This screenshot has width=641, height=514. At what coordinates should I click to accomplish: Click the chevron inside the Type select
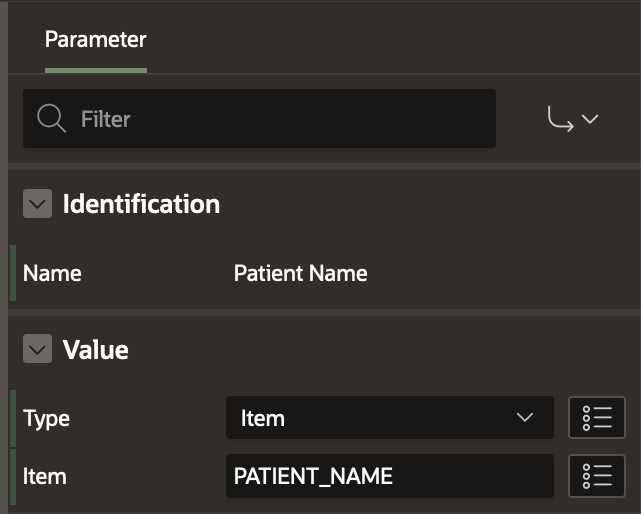pos(525,418)
